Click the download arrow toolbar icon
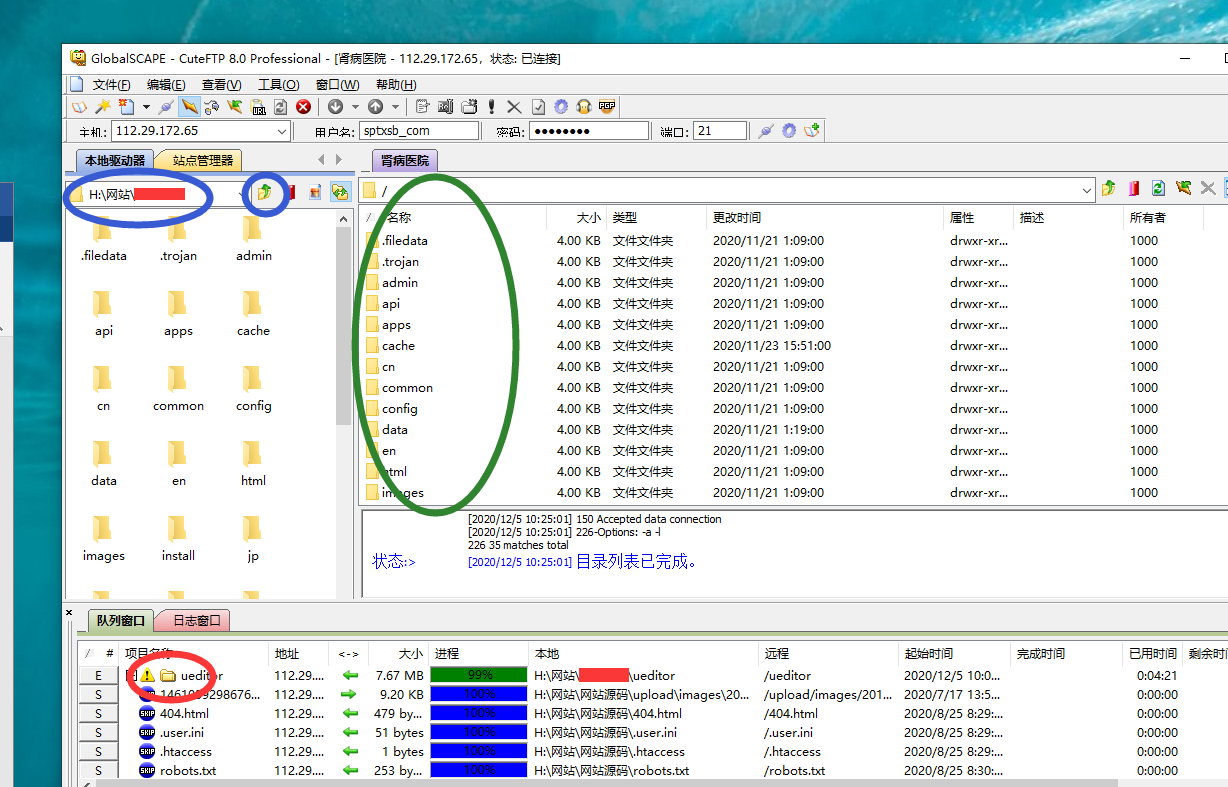 [335, 107]
